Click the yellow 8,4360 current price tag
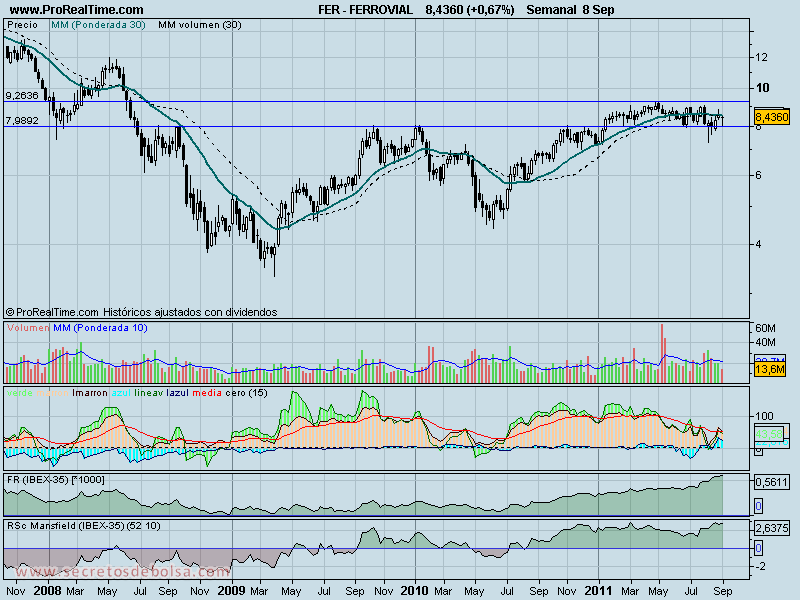Screen dimensions: 800x600 coord(771,117)
